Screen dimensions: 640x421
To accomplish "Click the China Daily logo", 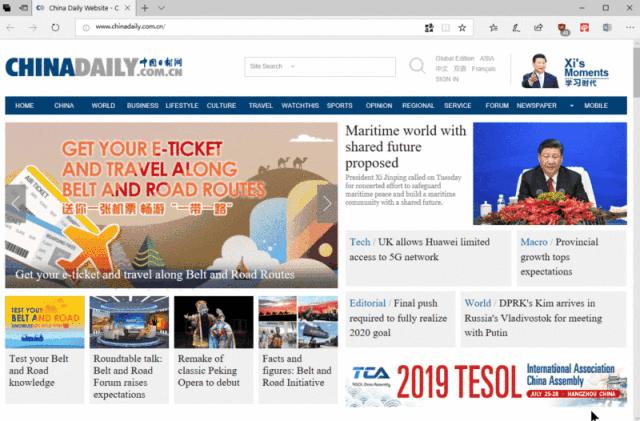I will click(94, 67).
